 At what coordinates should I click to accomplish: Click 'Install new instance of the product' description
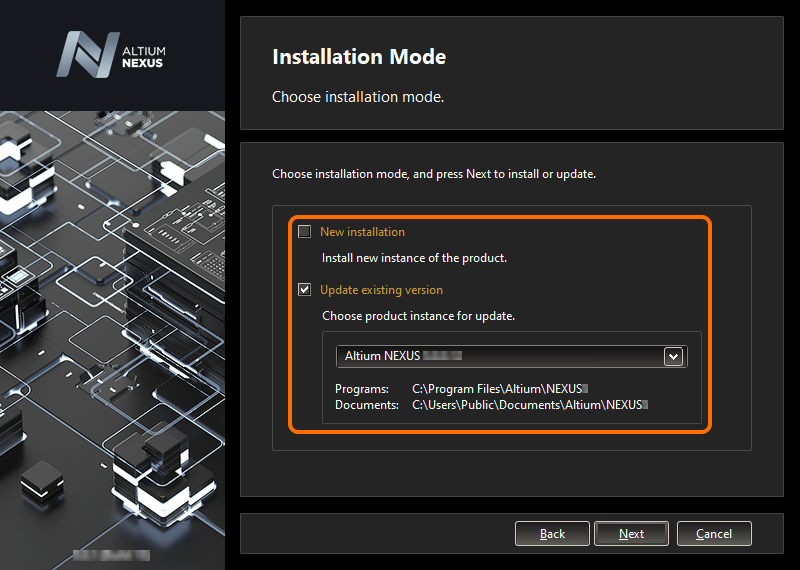coord(414,258)
